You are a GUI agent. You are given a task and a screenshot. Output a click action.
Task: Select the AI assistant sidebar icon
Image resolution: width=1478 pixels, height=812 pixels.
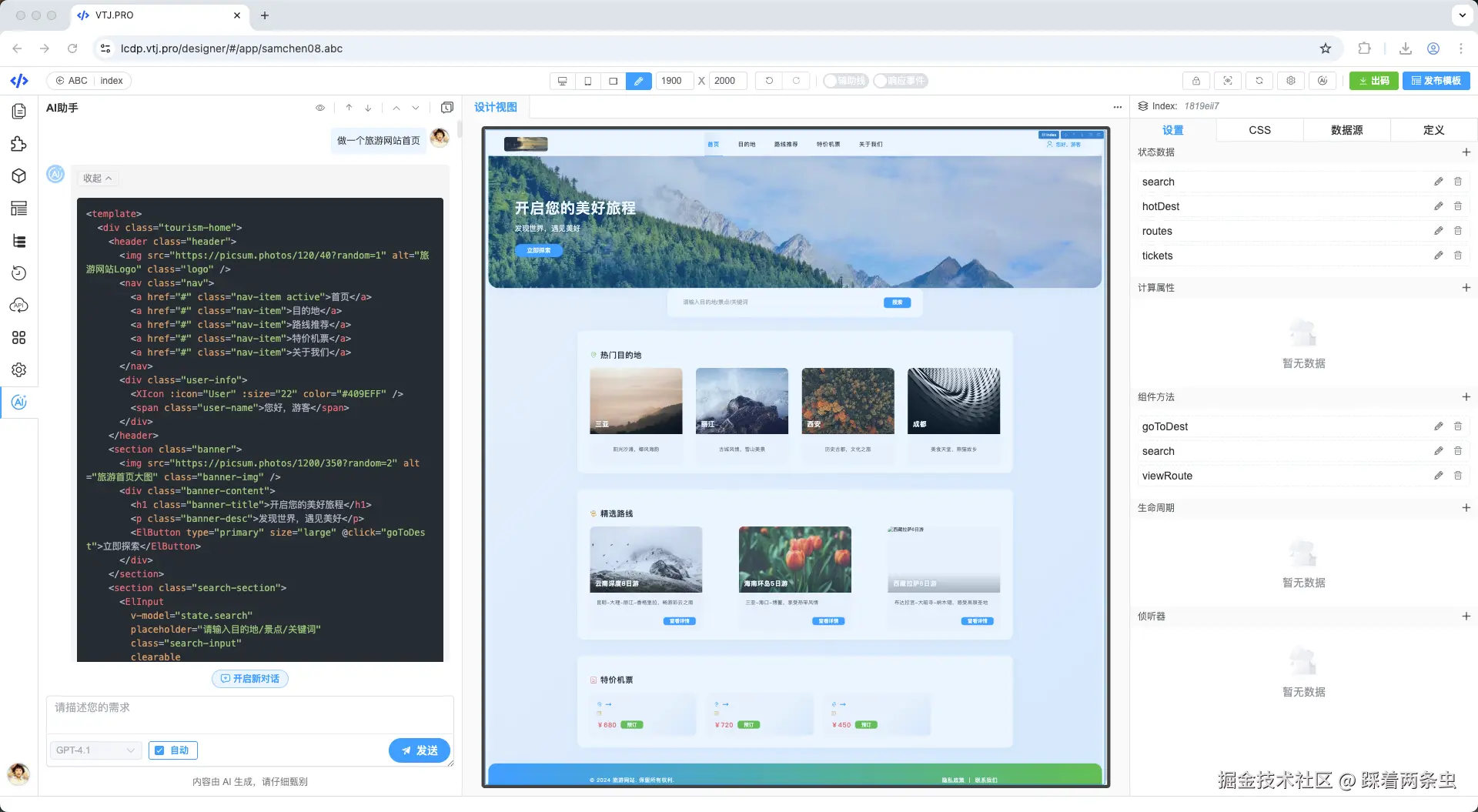[x=19, y=403]
